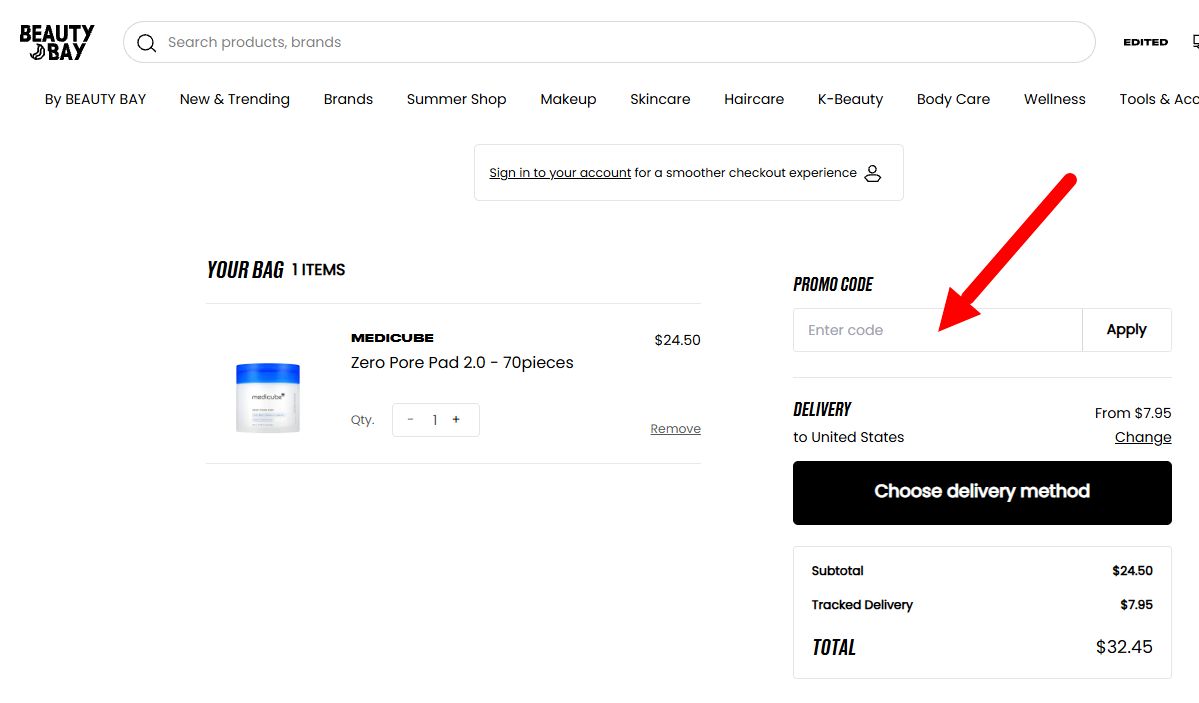Open the Brands menu
This screenshot has width=1199, height=703.
(348, 99)
